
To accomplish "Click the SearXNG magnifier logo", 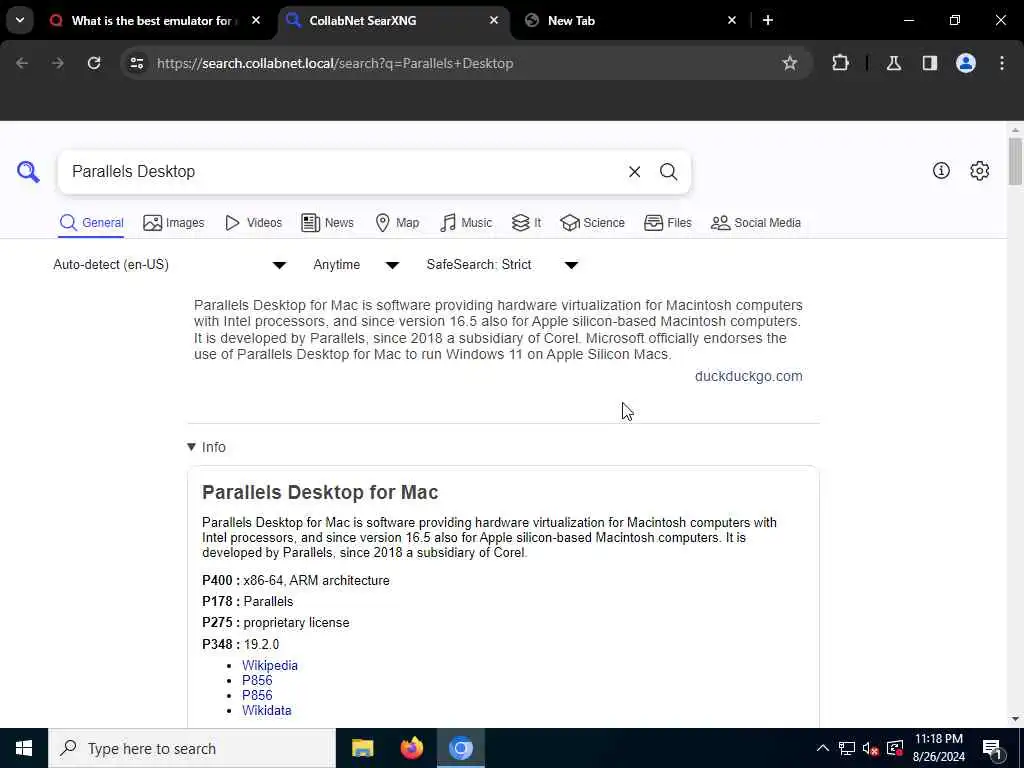I will coord(28,172).
